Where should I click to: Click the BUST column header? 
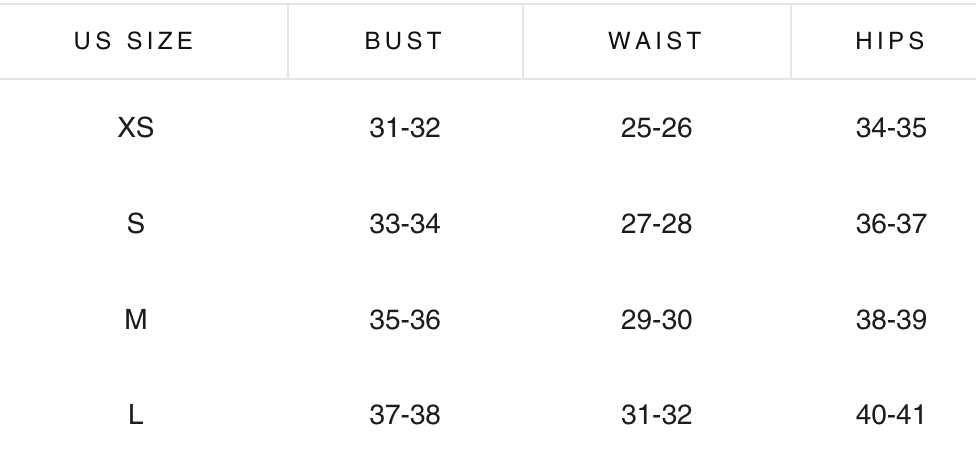(x=404, y=41)
